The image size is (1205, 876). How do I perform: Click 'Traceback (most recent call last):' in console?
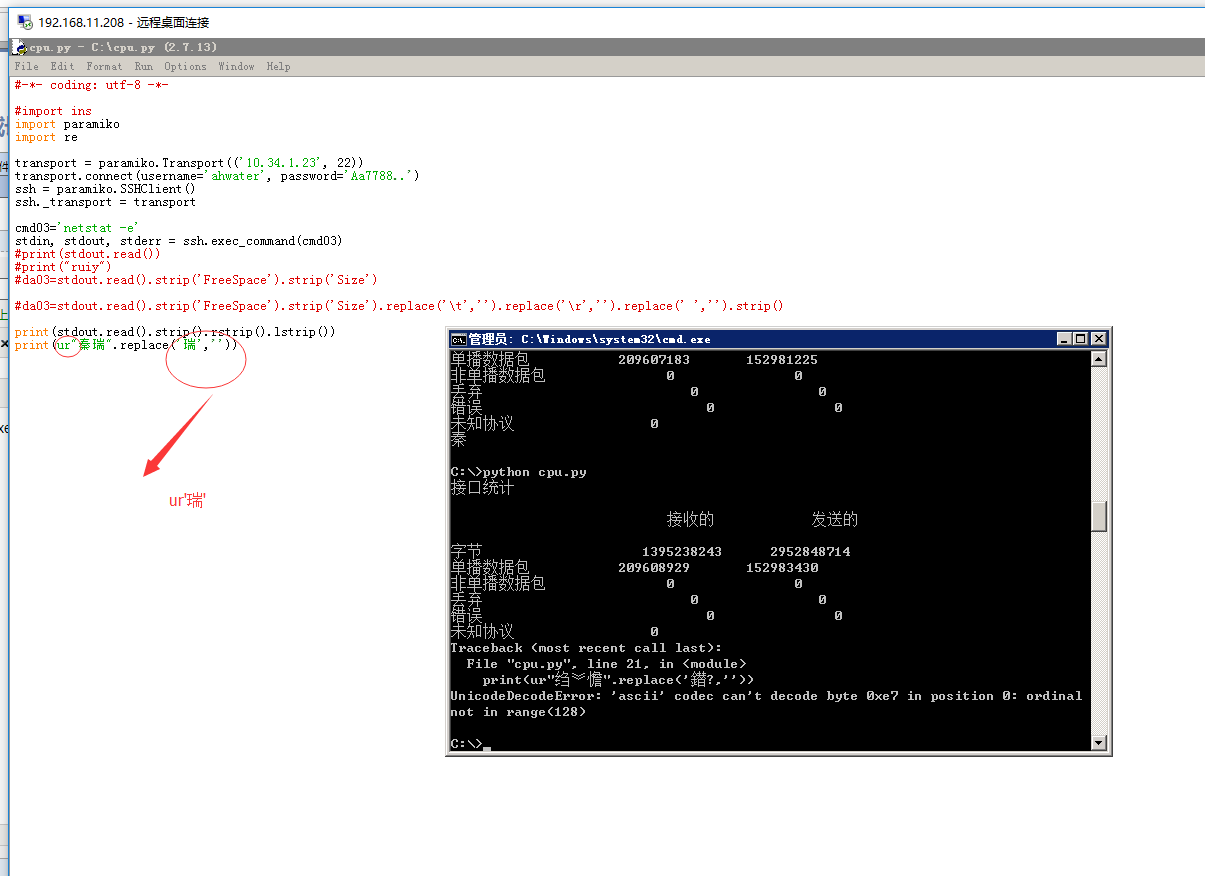click(586, 648)
